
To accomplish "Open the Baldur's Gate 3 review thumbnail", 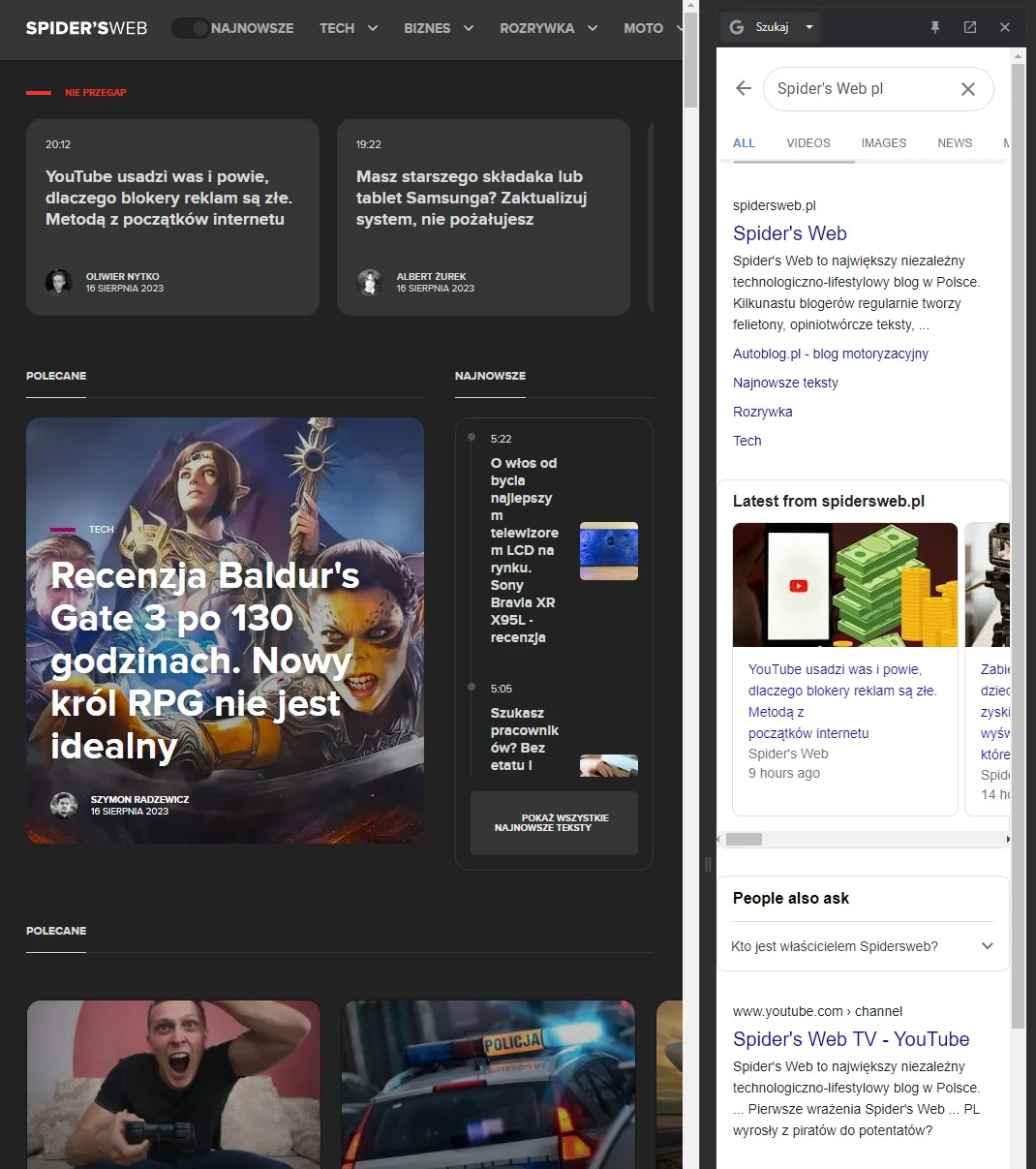I will [x=225, y=631].
